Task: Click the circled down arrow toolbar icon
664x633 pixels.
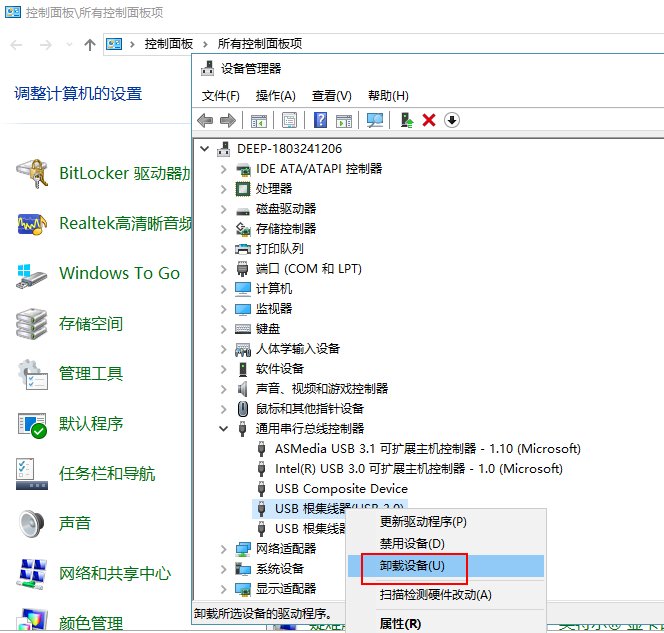Action: [x=452, y=120]
